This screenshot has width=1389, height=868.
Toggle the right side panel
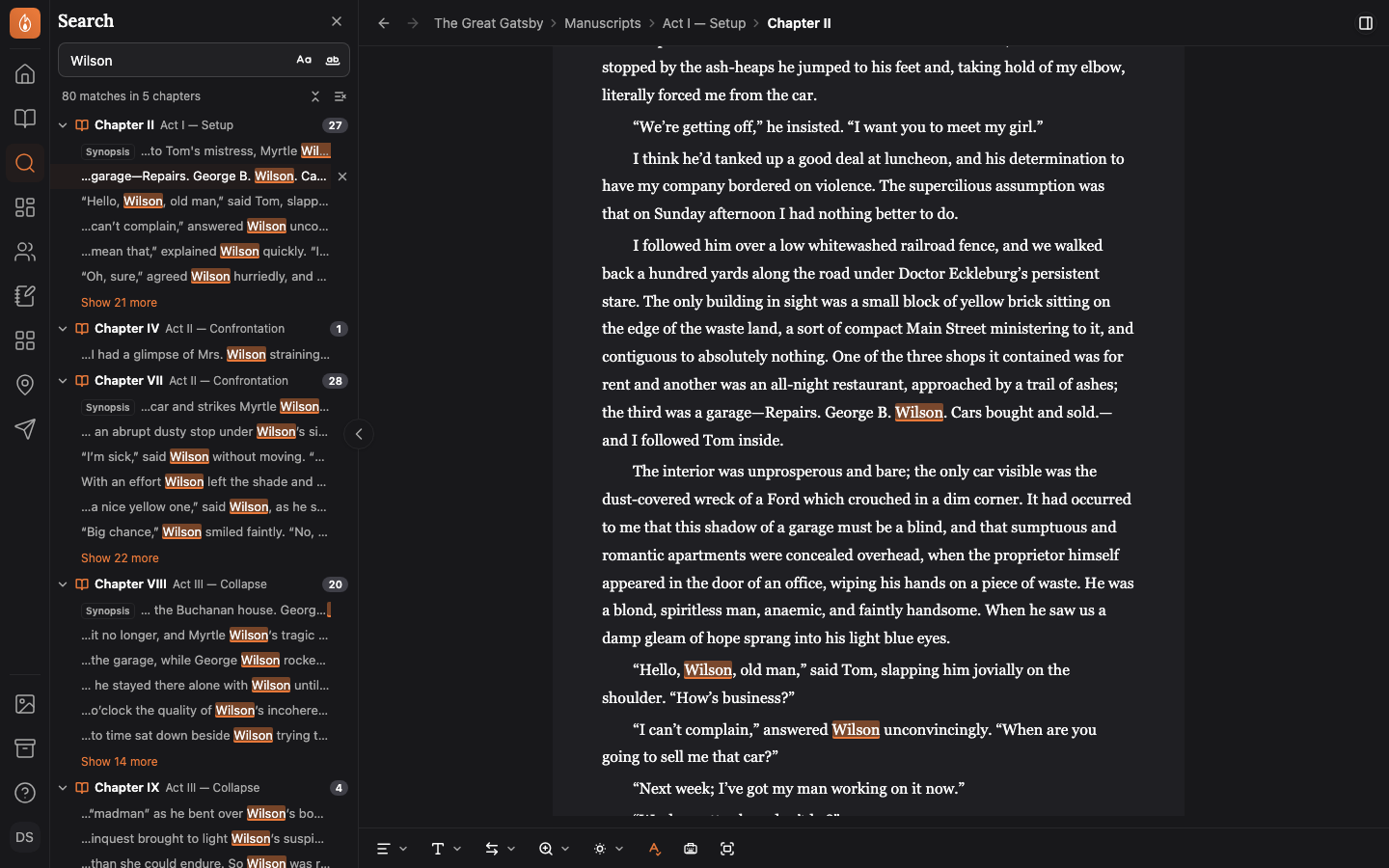click(1366, 23)
